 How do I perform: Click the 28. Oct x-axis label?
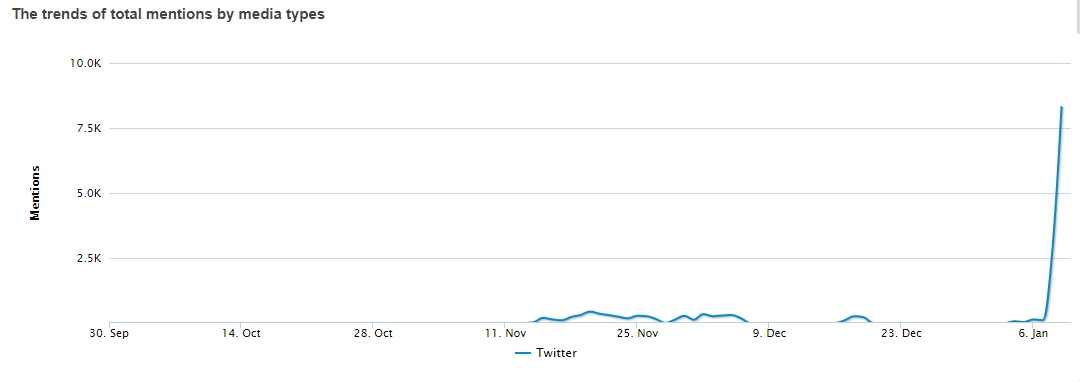373,334
